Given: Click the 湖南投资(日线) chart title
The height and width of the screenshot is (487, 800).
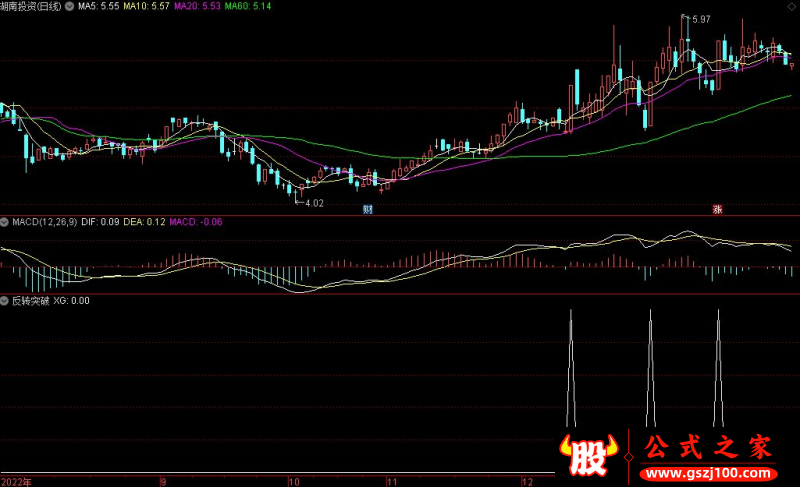Looking at the screenshot, I should click(x=31, y=6).
